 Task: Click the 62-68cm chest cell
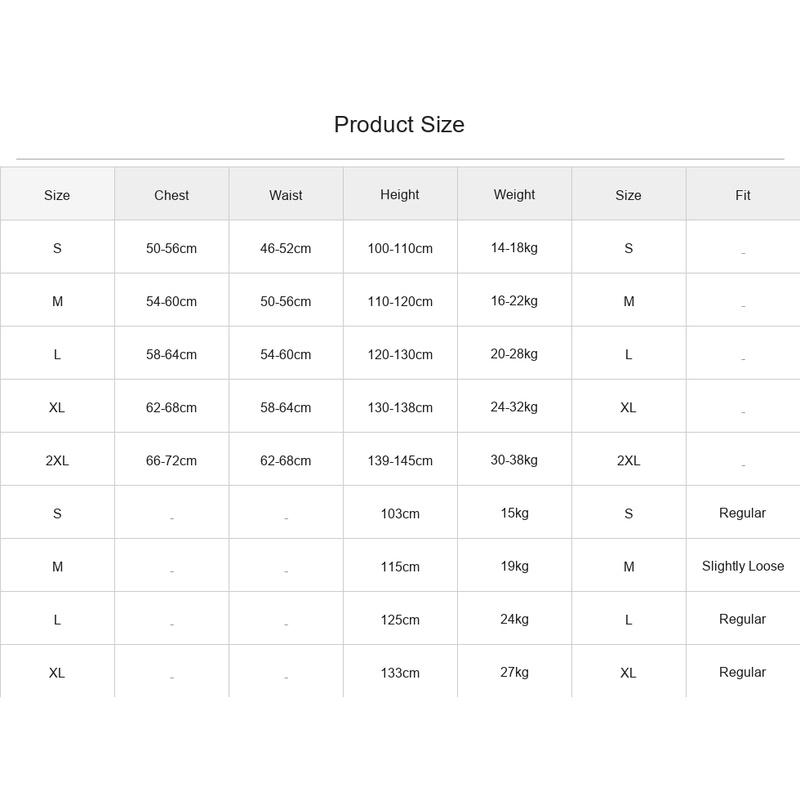point(171,408)
